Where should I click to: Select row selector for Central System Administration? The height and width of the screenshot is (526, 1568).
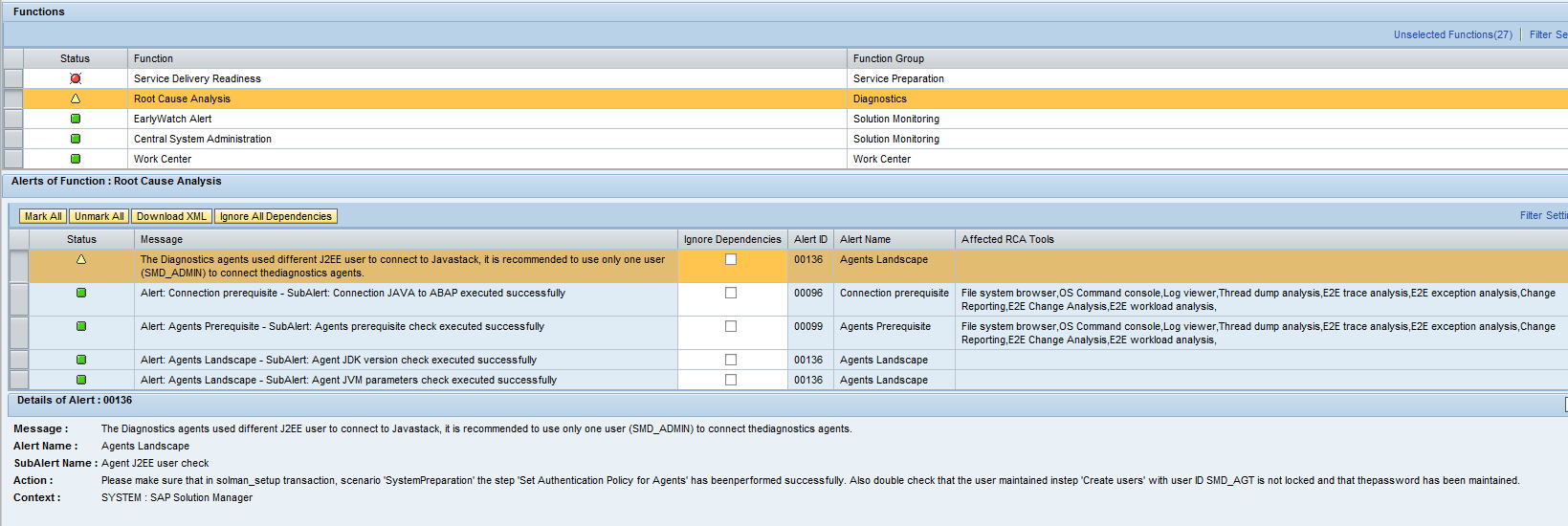point(13,139)
